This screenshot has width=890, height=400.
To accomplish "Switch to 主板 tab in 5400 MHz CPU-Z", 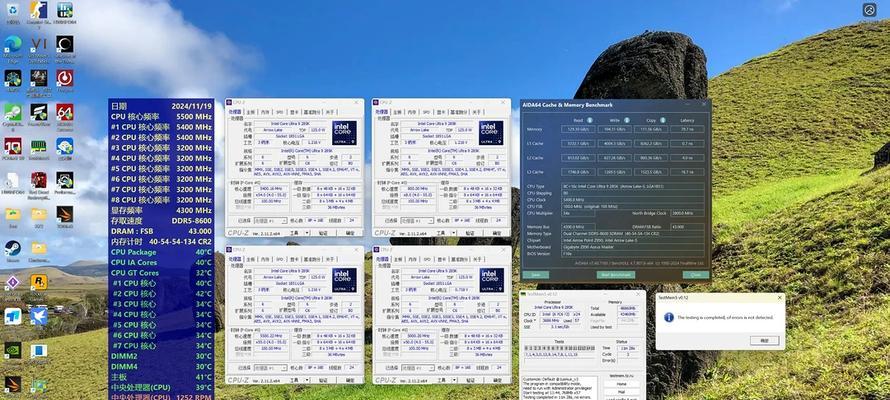I will 250,112.
